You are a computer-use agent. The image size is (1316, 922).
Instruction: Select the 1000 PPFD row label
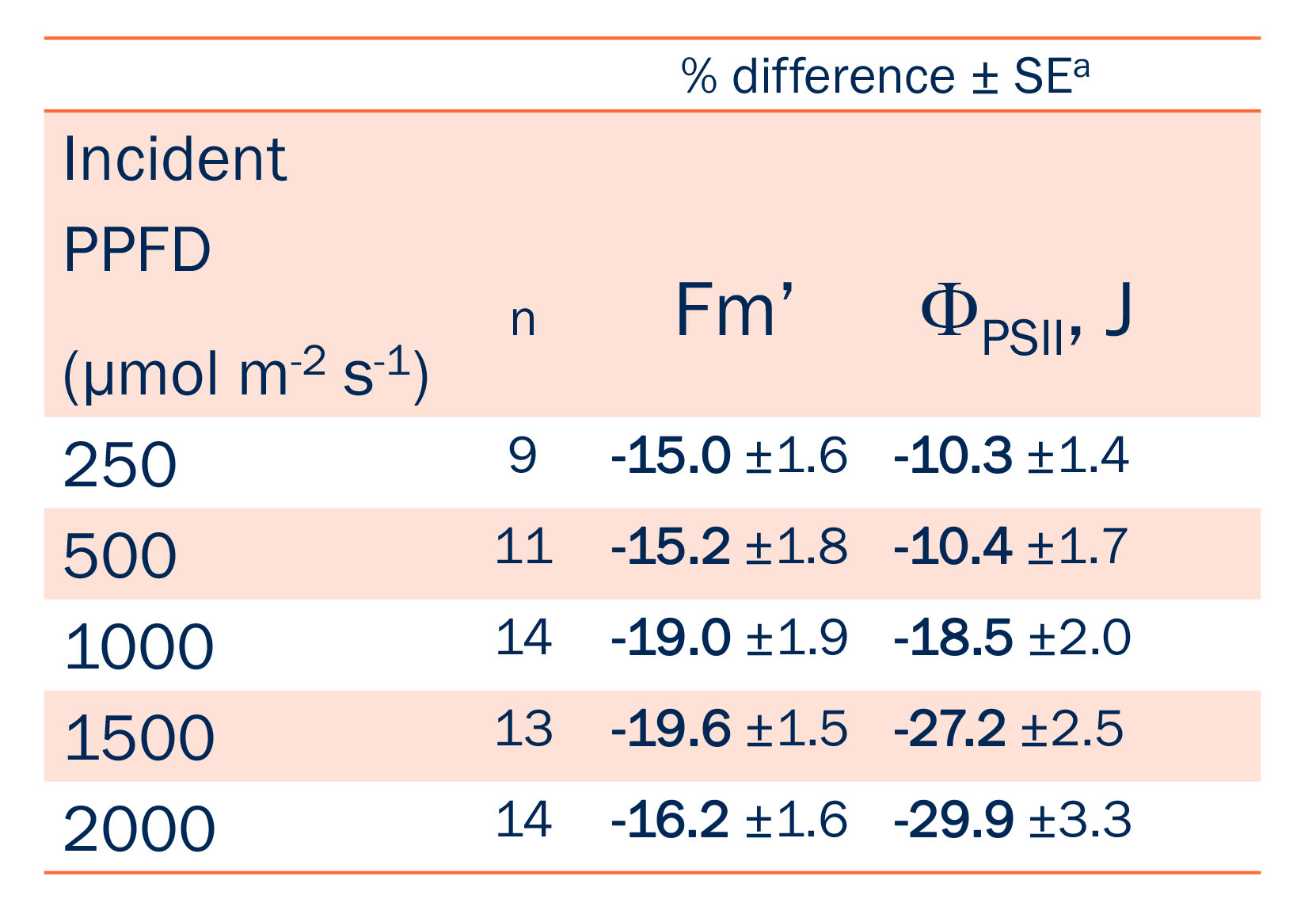pos(139,646)
